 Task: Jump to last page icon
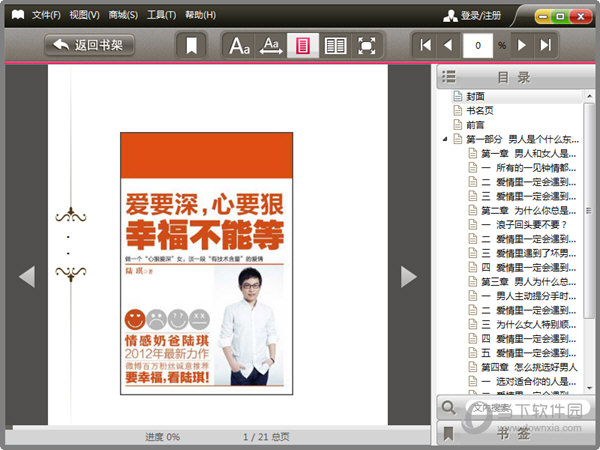(x=546, y=45)
